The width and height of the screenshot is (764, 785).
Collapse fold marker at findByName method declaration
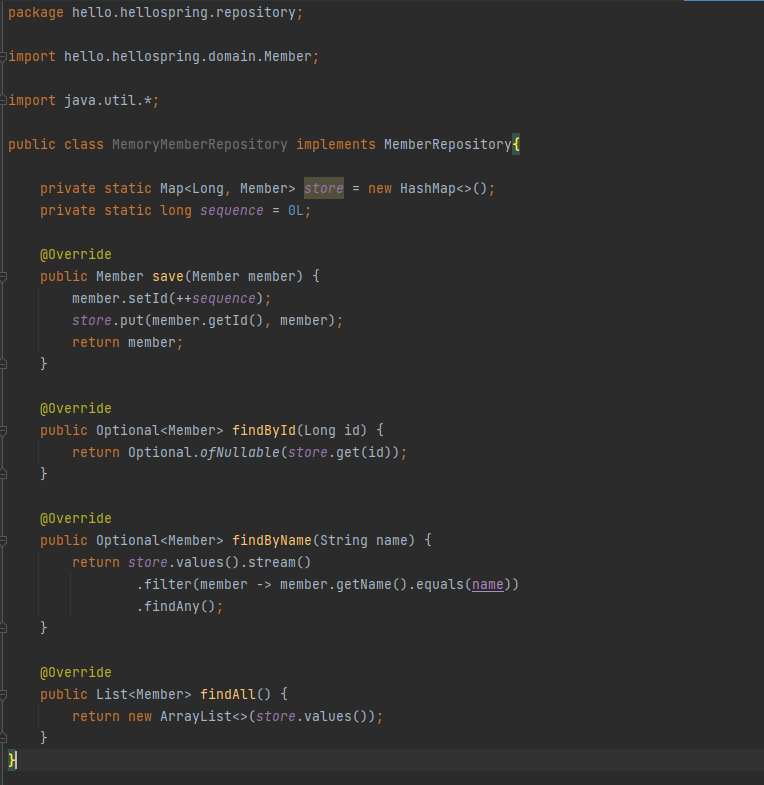coord(3,541)
